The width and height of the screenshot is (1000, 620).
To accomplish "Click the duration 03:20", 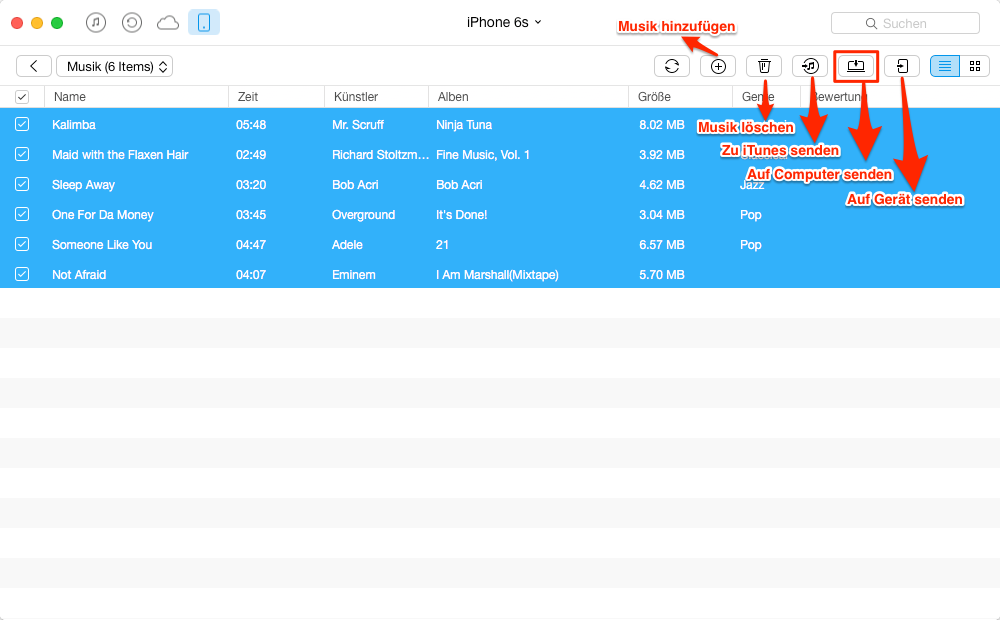I will tap(251, 185).
